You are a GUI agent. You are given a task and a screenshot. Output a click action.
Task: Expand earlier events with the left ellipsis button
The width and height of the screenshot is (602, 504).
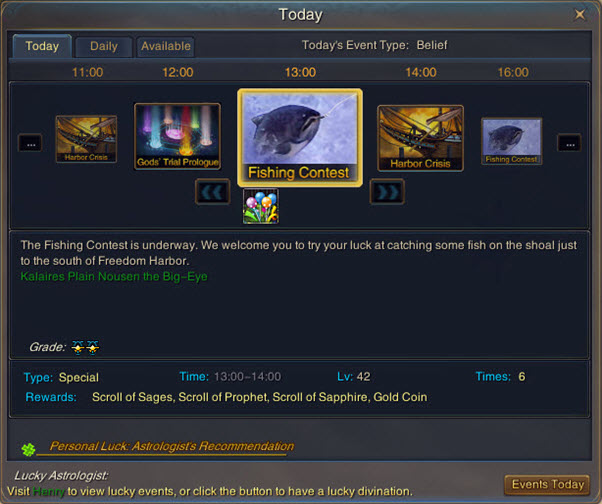30,143
